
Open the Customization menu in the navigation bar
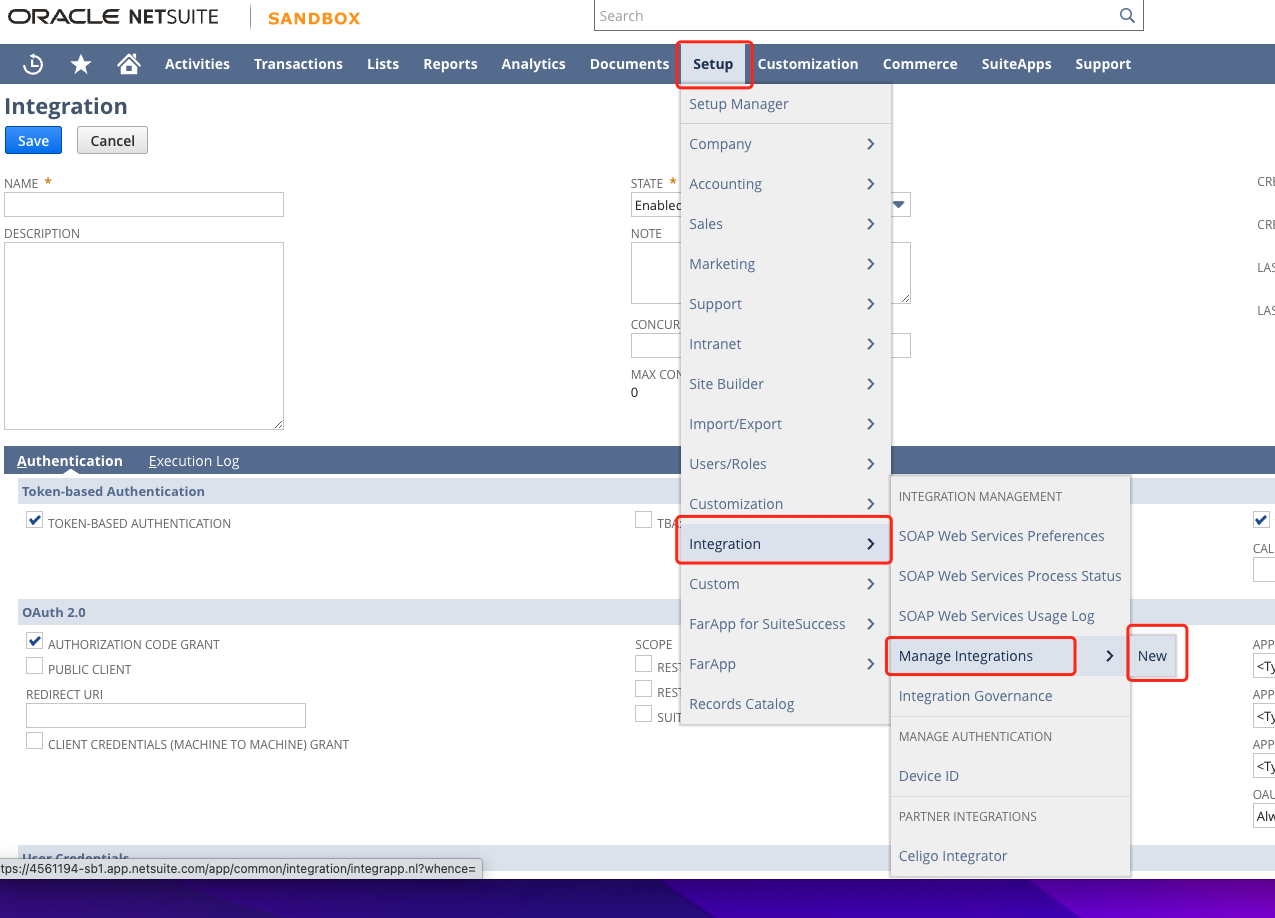point(808,64)
